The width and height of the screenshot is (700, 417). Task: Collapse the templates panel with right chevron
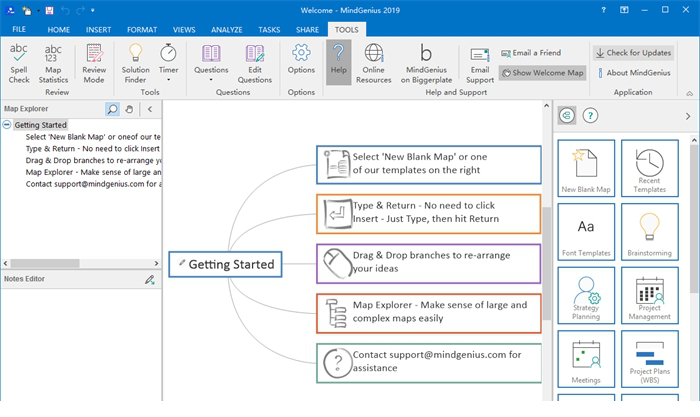(x=688, y=116)
